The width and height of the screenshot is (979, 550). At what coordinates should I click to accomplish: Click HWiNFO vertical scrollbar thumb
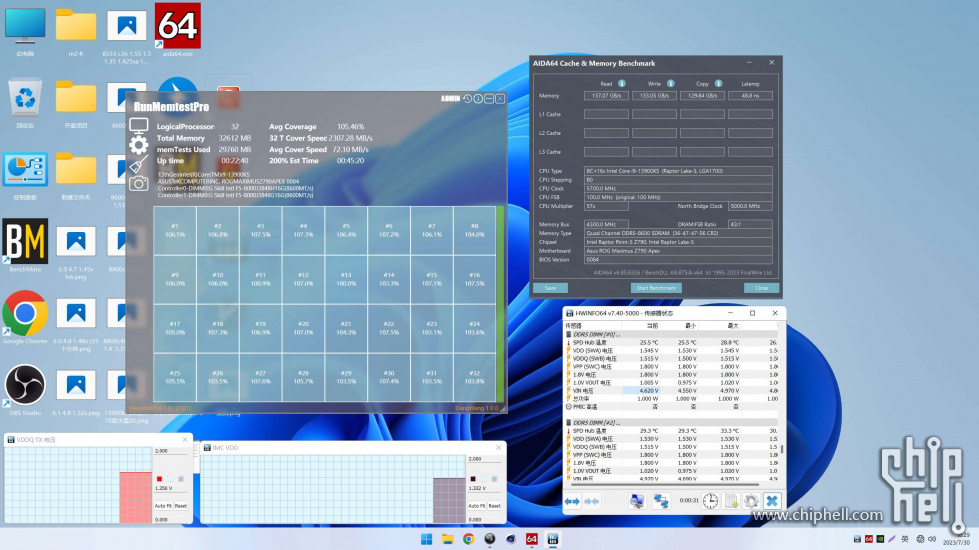click(x=782, y=448)
